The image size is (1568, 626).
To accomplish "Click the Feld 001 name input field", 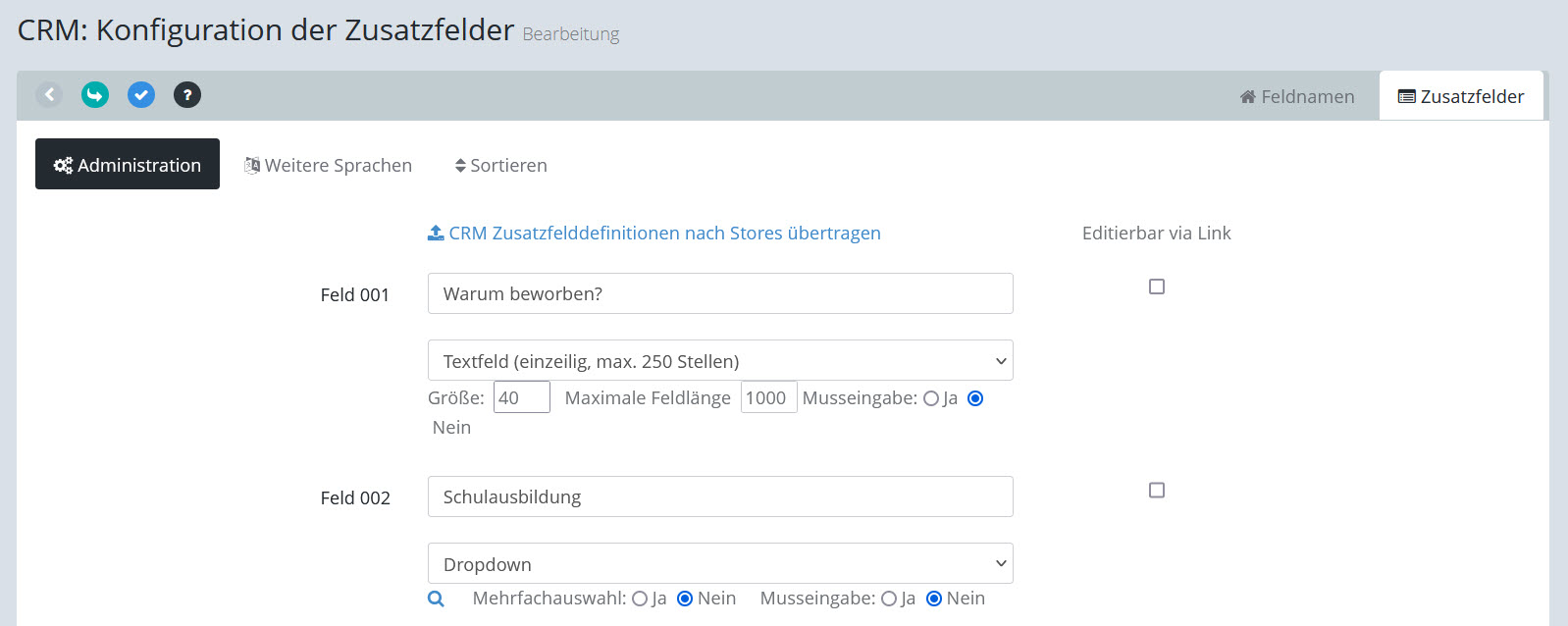I will point(720,294).
